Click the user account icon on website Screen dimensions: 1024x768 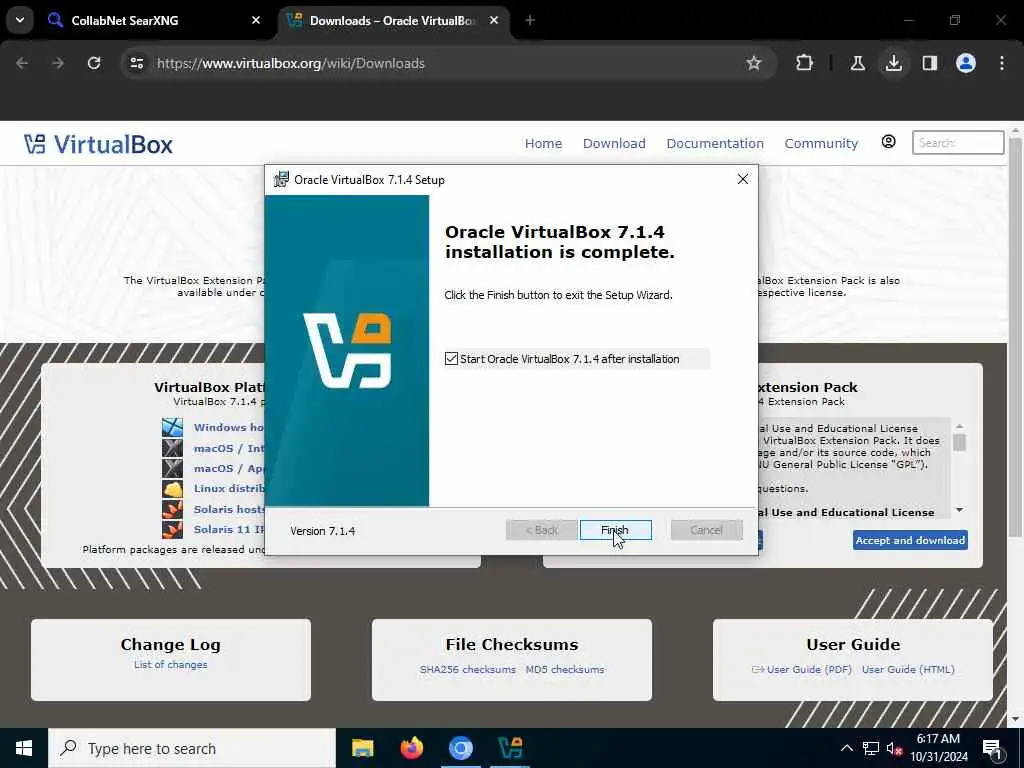888,142
